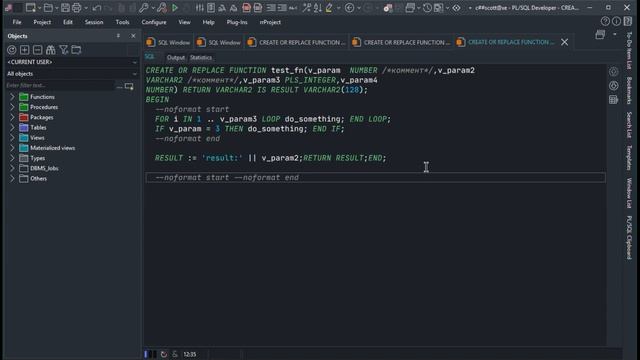Open the Plug-Ins menu
640x360 pixels.
click(237, 22)
